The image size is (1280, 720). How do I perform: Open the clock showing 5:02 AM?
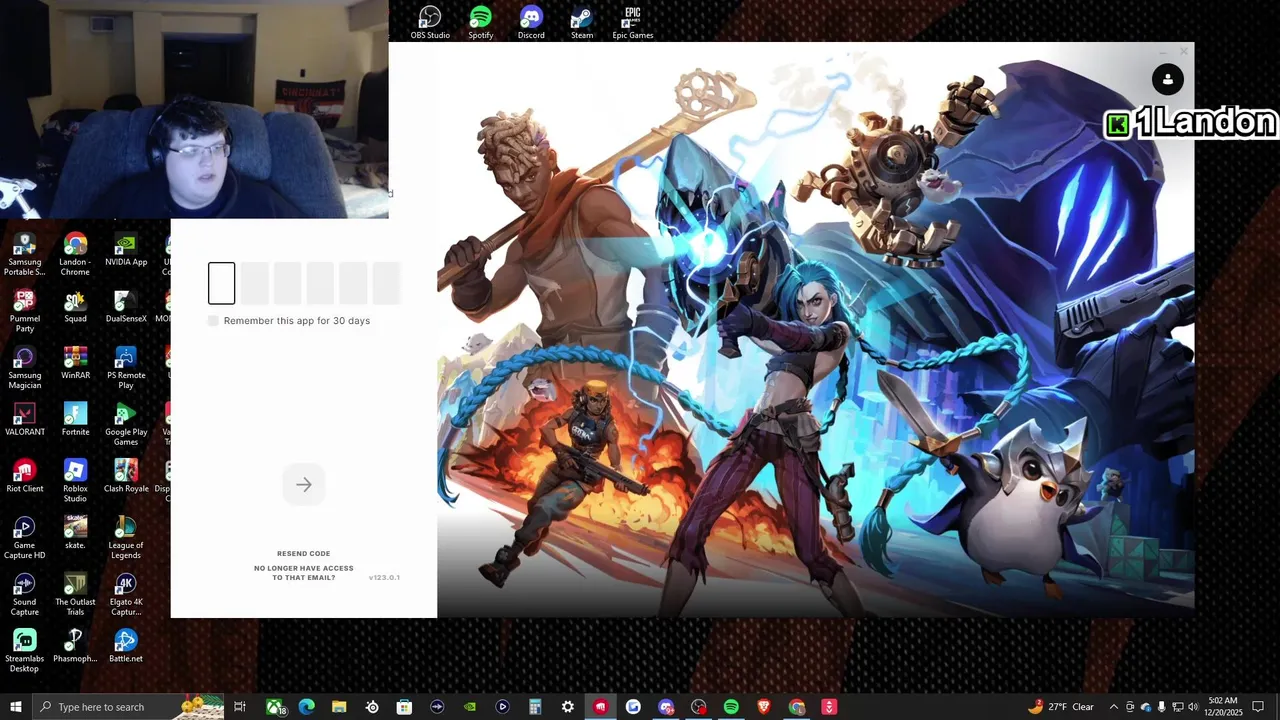[1223, 707]
